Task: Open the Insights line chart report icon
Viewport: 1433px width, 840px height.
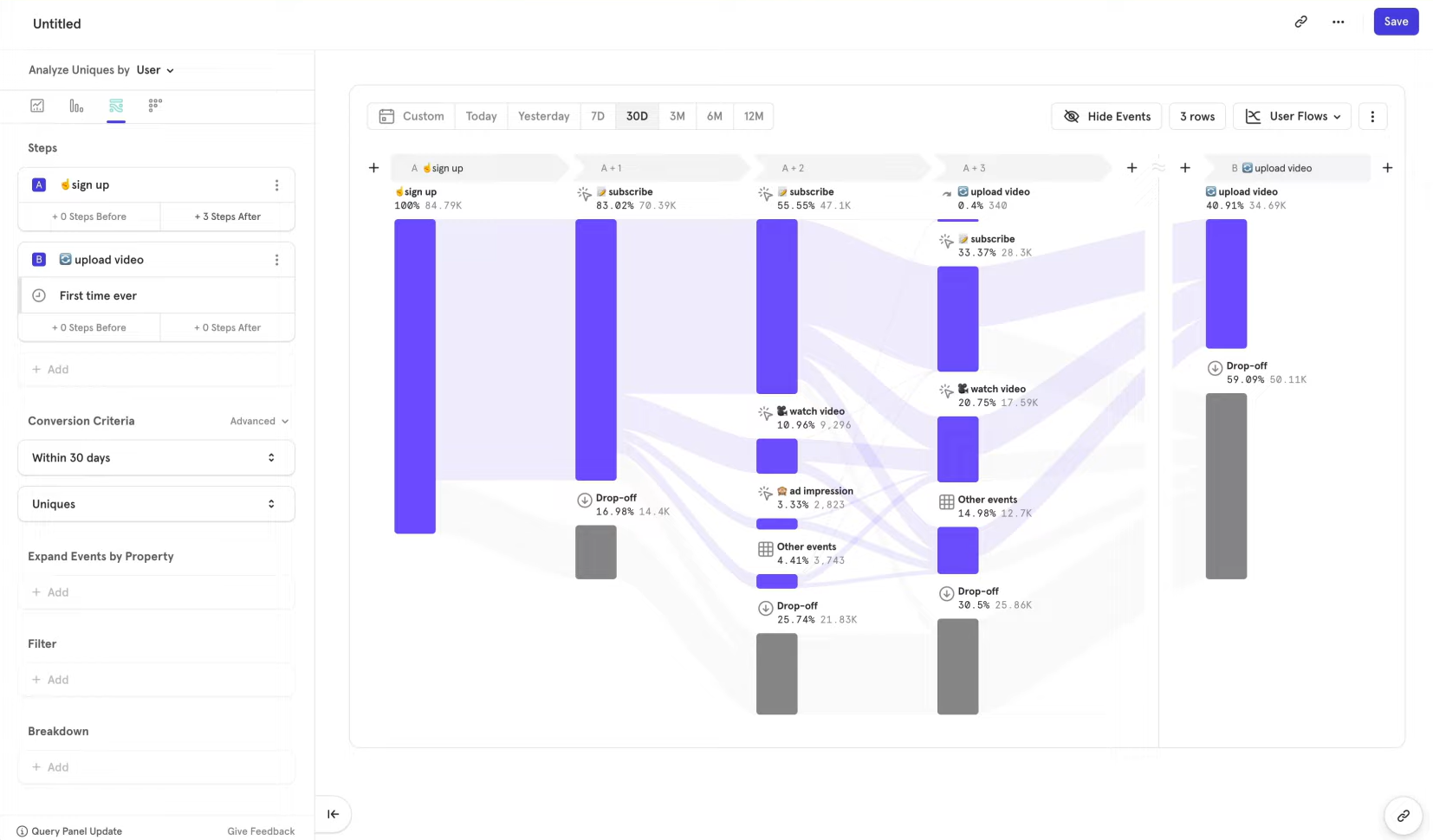Action: [x=37, y=106]
